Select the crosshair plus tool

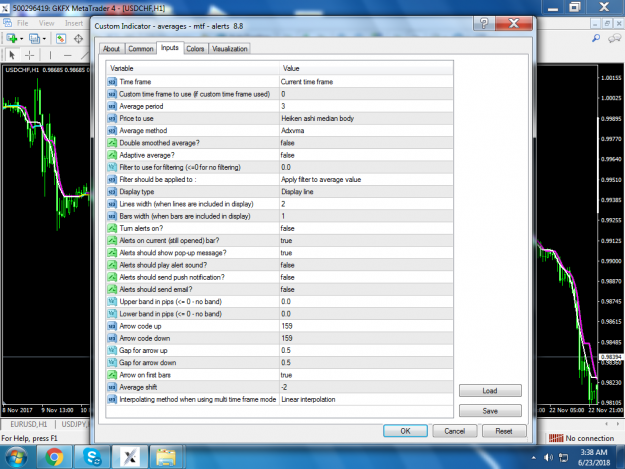click(x=29, y=55)
